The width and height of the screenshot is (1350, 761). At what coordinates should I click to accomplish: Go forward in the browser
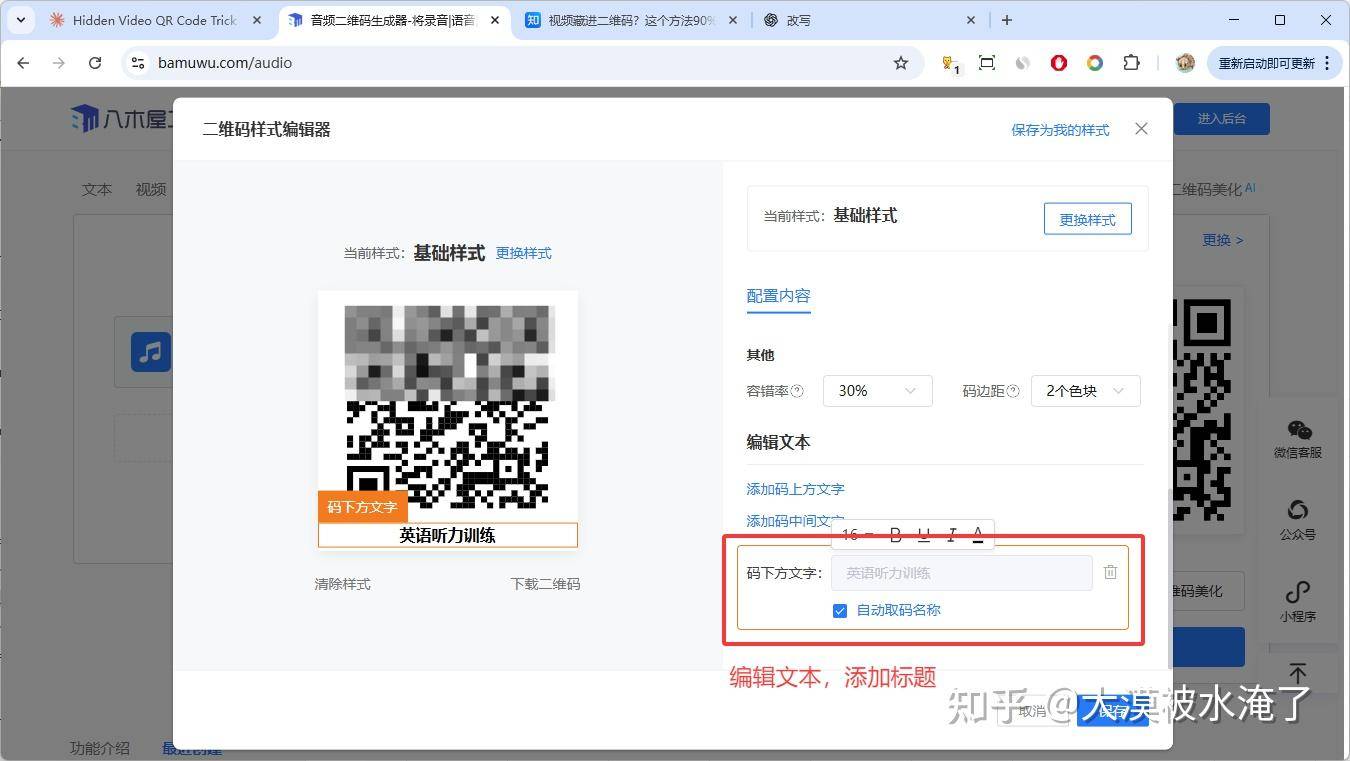click(x=59, y=63)
